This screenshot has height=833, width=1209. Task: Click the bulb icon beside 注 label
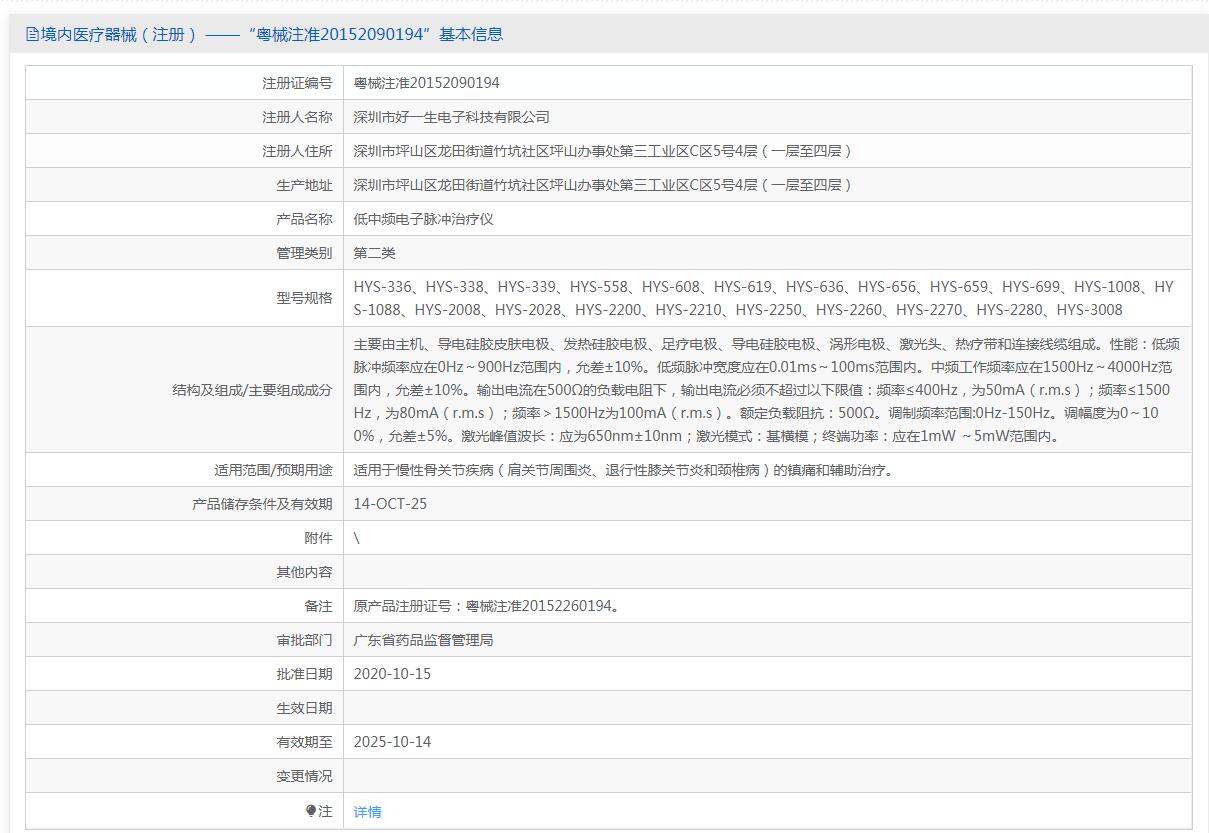click(311, 811)
